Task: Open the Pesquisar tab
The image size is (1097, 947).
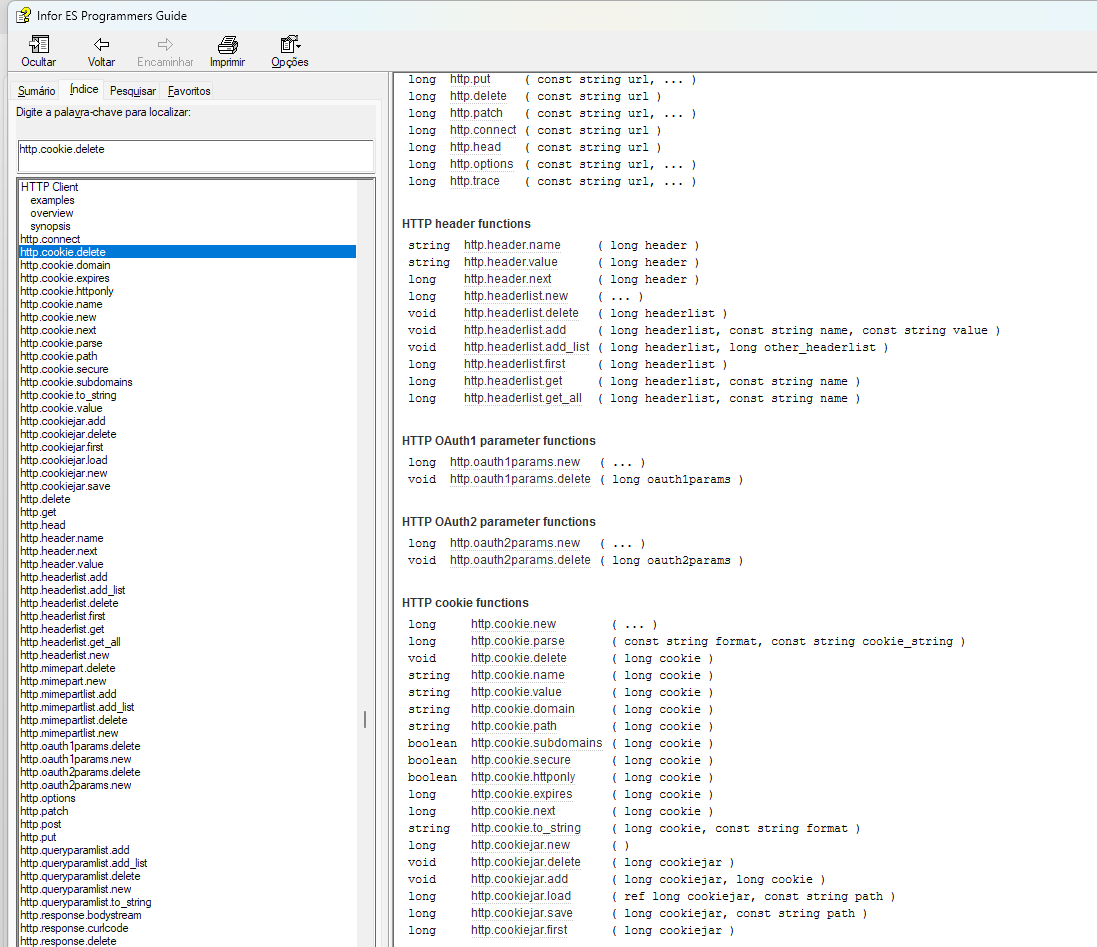Action: 133,91
